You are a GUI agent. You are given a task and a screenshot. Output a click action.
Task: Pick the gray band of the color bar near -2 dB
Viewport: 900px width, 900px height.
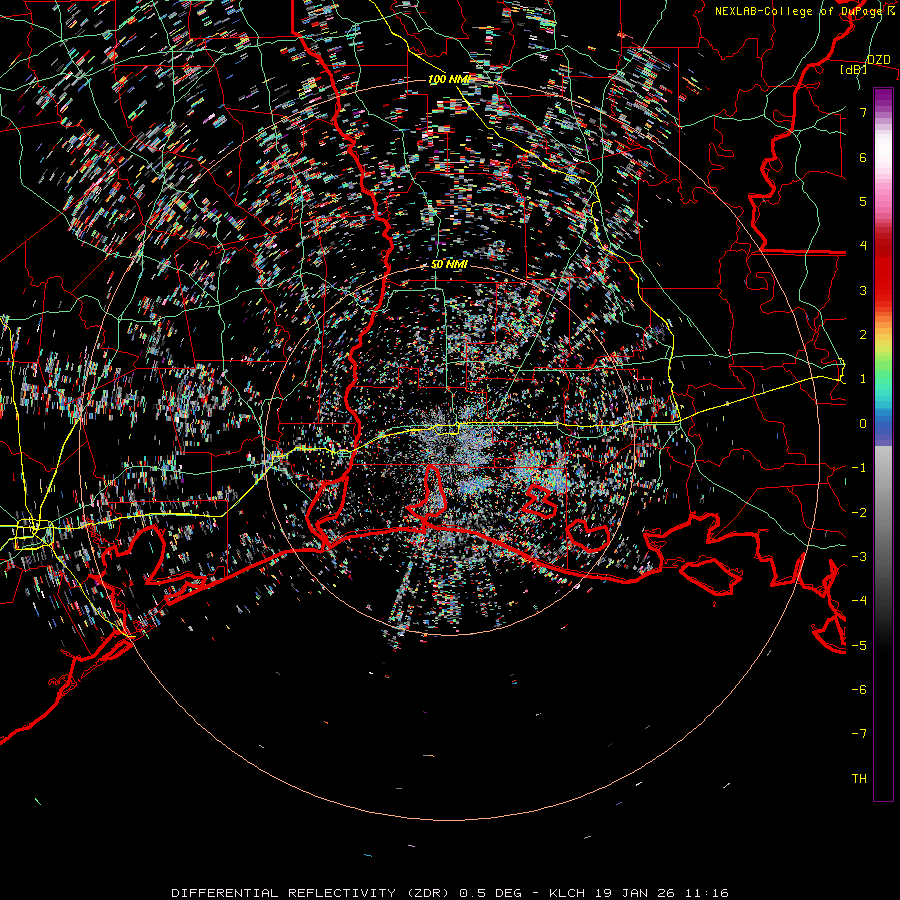coord(883,513)
